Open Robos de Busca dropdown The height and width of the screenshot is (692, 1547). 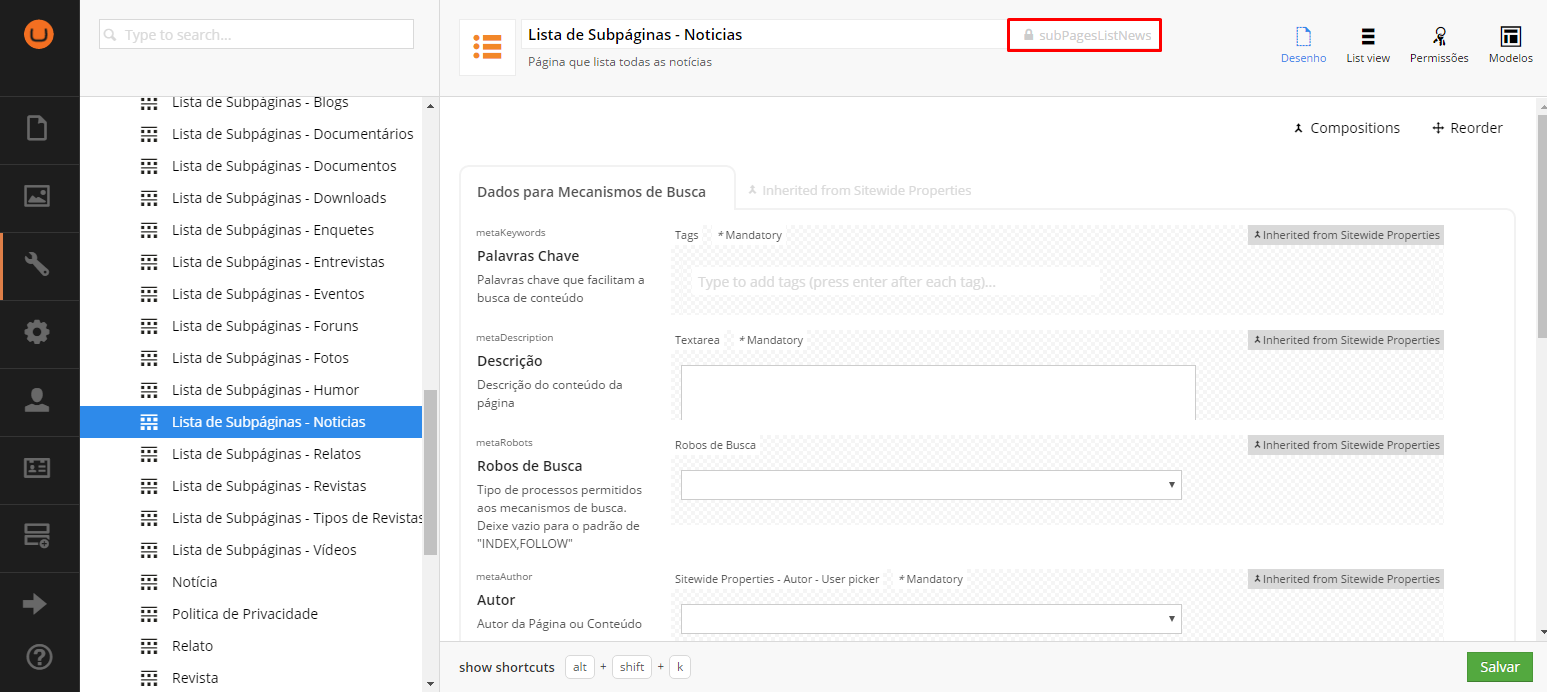(931, 485)
